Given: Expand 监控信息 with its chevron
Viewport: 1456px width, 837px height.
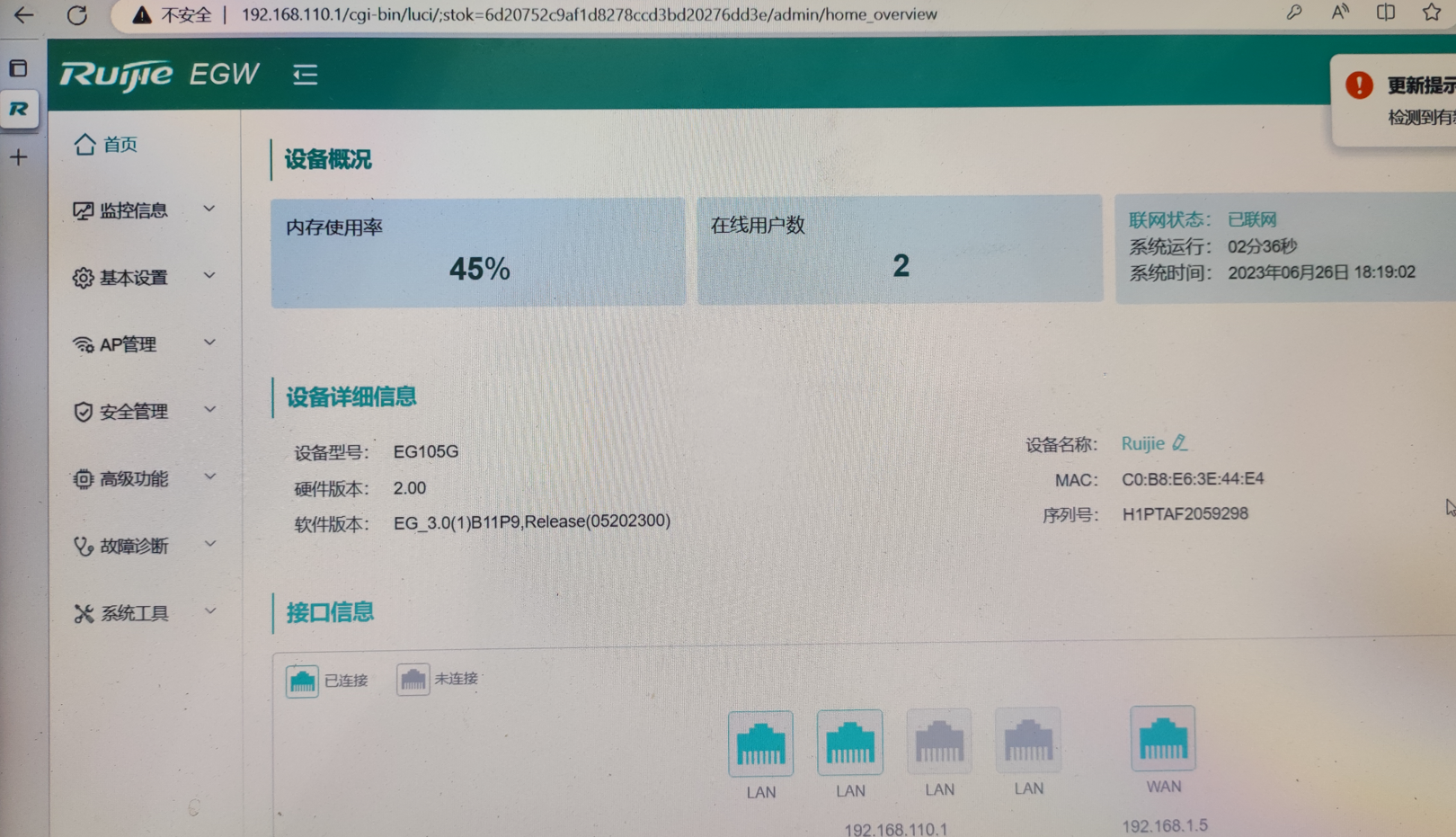Looking at the screenshot, I should 209,209.
